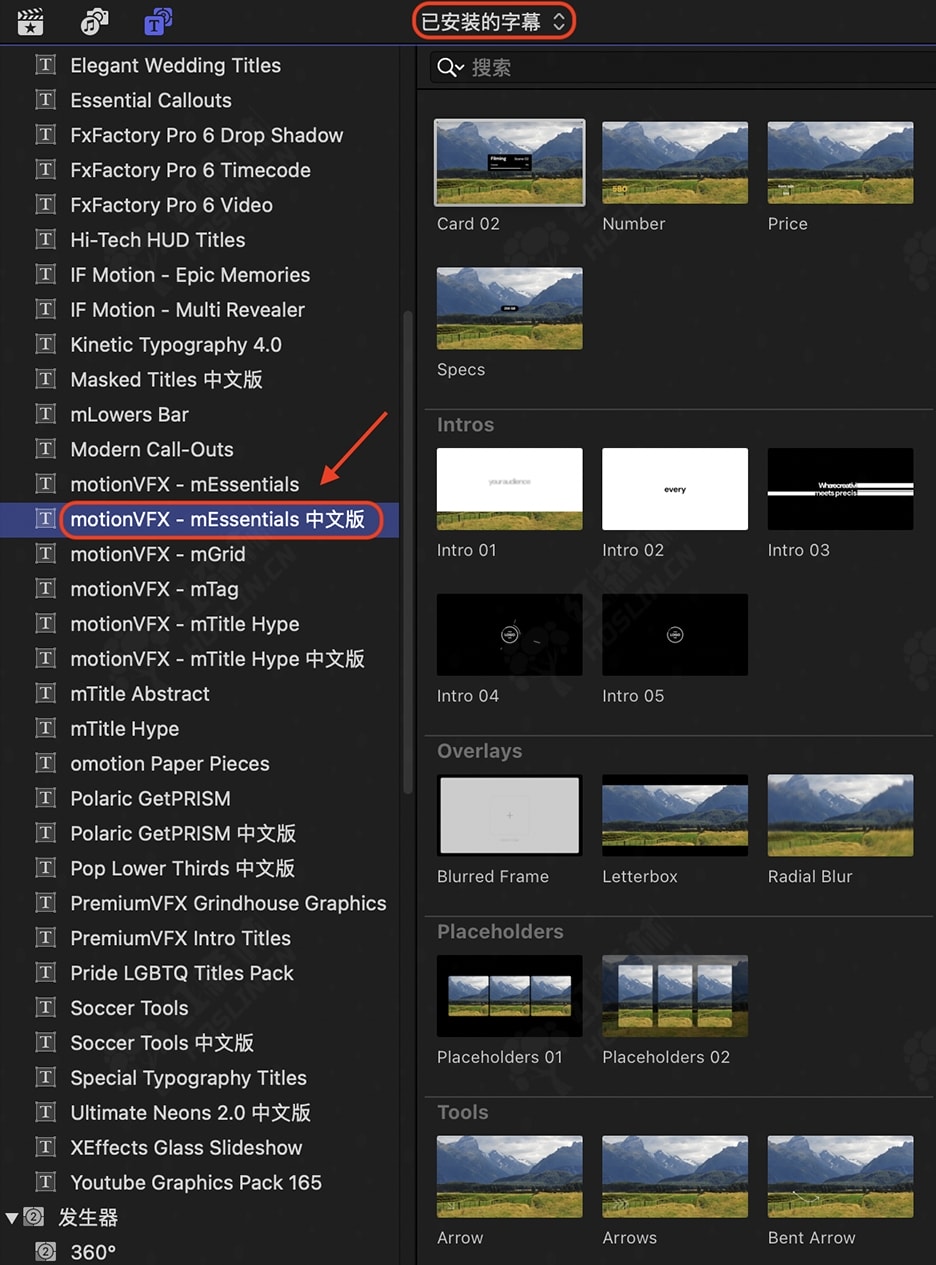Click the icon beside XEffects Glass Slideshow

45,1148
